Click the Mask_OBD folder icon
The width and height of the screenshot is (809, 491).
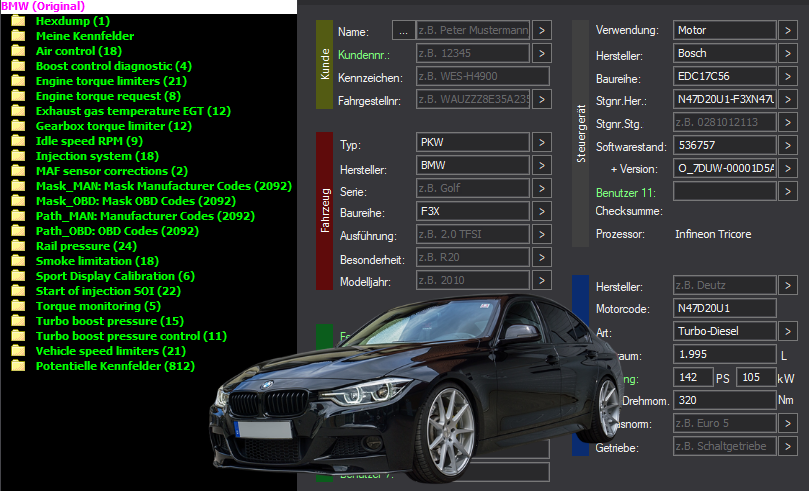(x=18, y=201)
